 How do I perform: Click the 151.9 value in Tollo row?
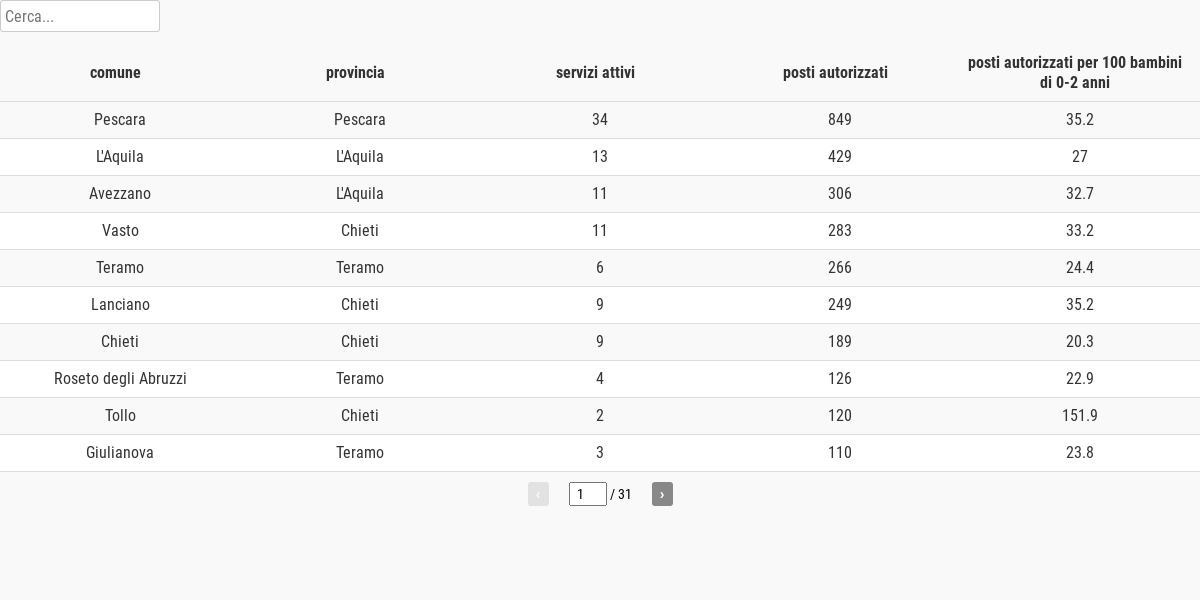[x=1080, y=416]
